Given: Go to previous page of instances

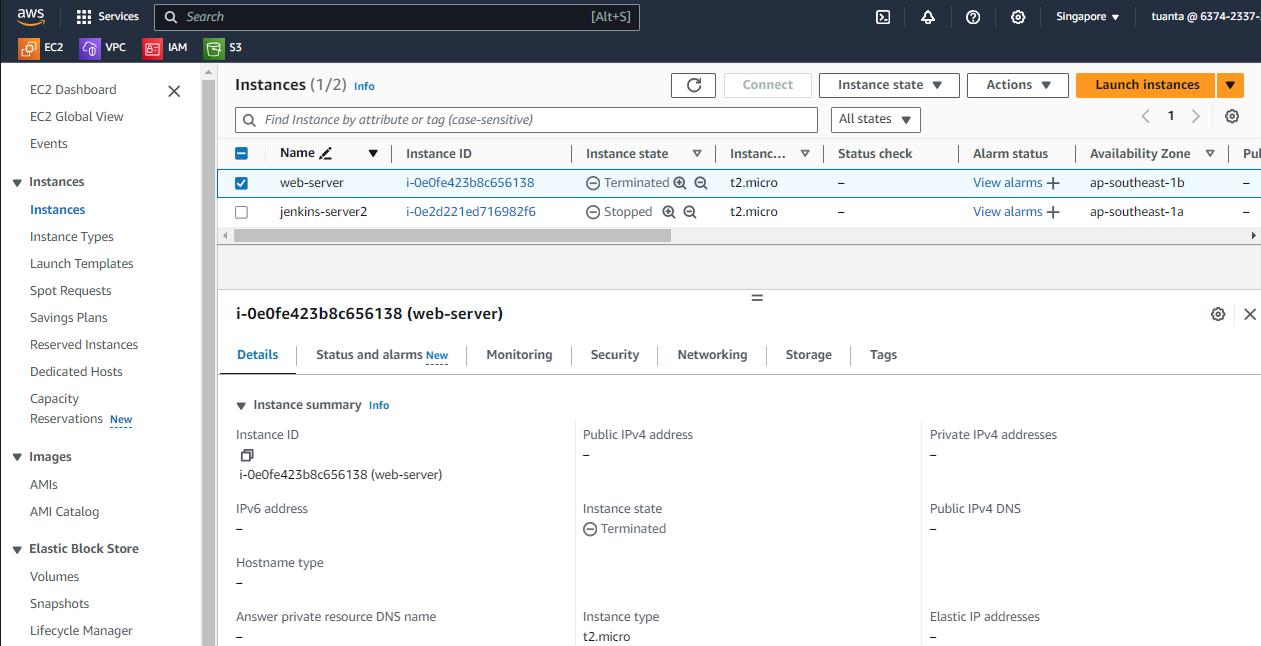Looking at the screenshot, I should [x=1147, y=116].
